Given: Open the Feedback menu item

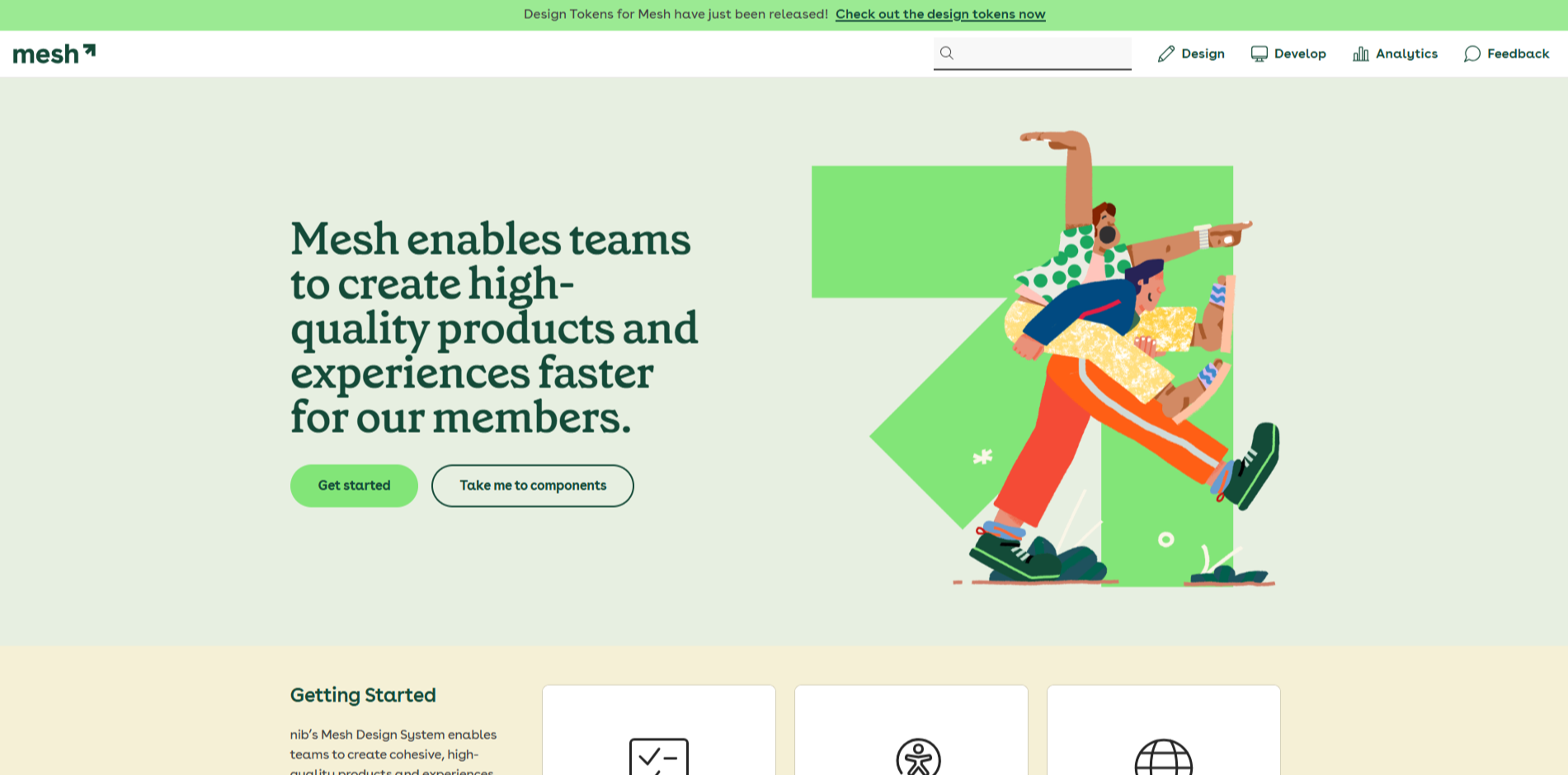Looking at the screenshot, I should (1507, 54).
